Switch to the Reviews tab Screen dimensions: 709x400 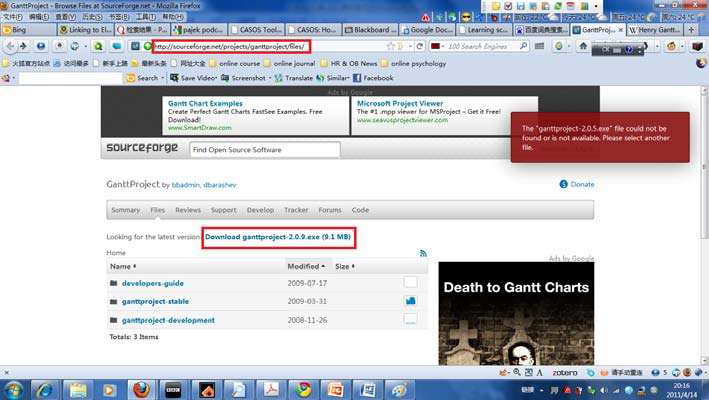pos(188,210)
